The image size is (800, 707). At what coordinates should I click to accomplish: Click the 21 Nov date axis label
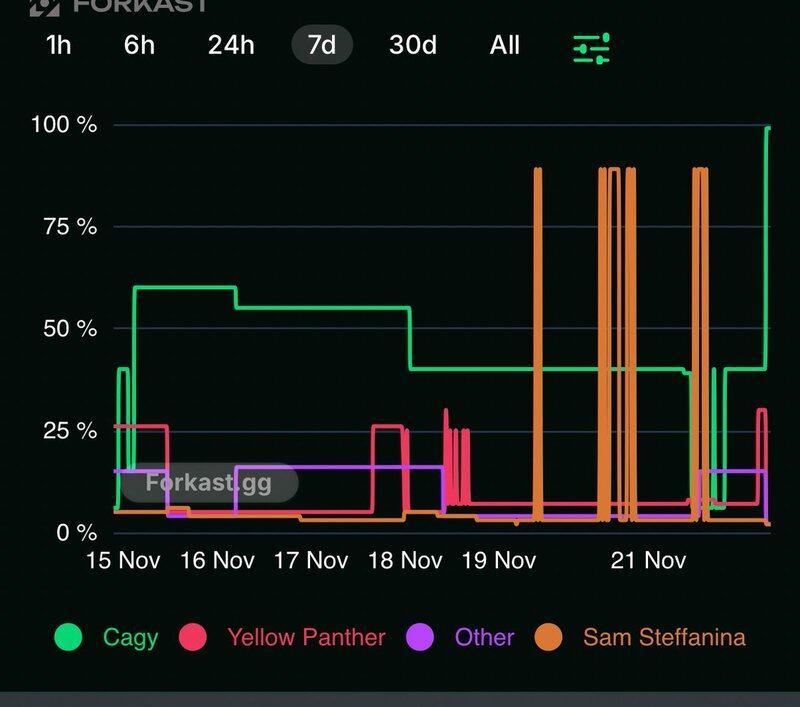(648, 560)
